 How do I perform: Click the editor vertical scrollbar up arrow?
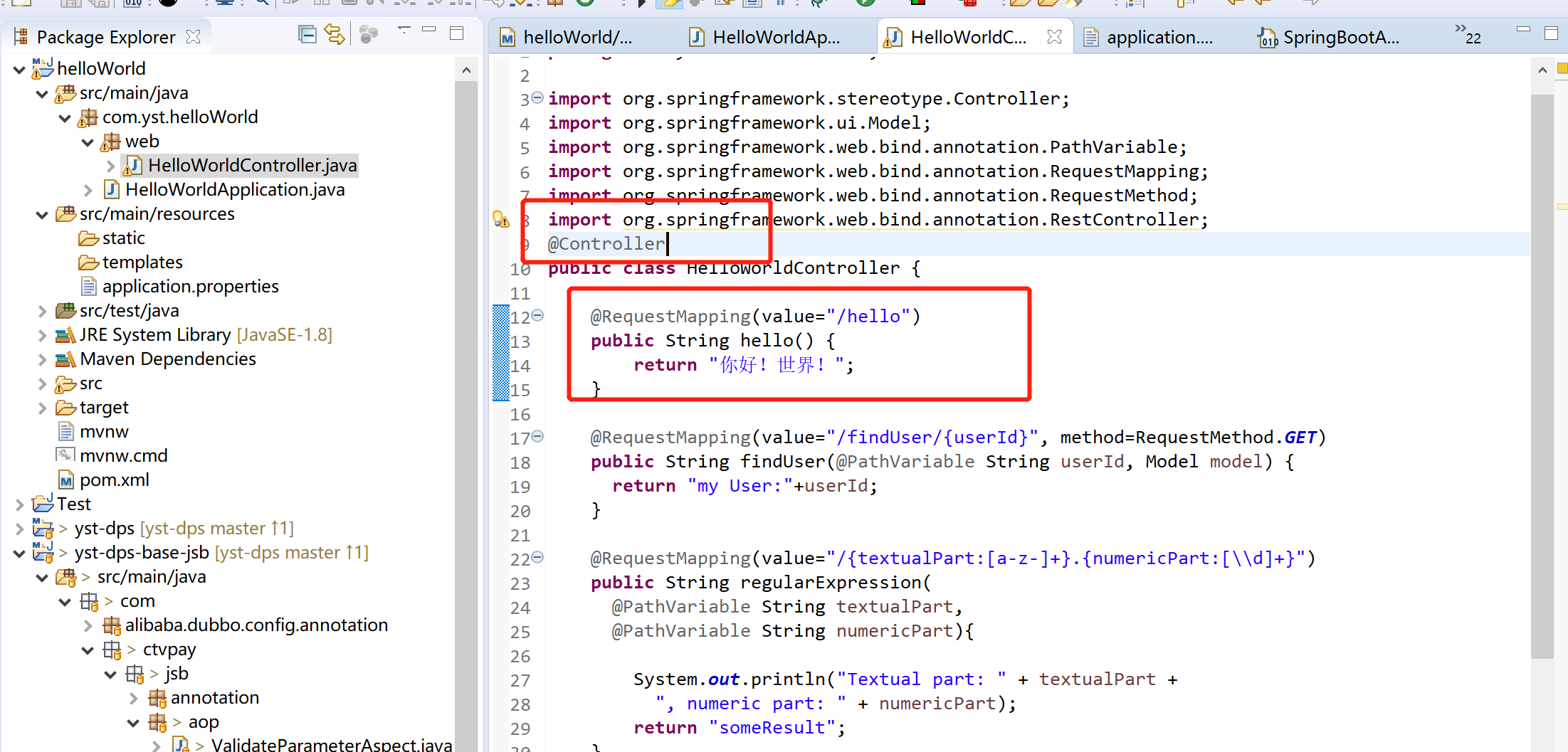point(1542,70)
